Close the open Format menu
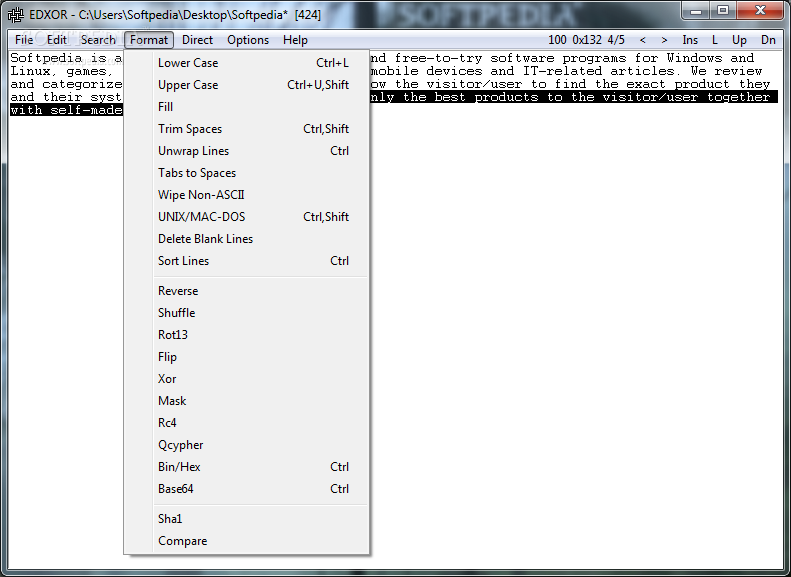Image resolution: width=791 pixels, height=577 pixels. click(x=149, y=40)
